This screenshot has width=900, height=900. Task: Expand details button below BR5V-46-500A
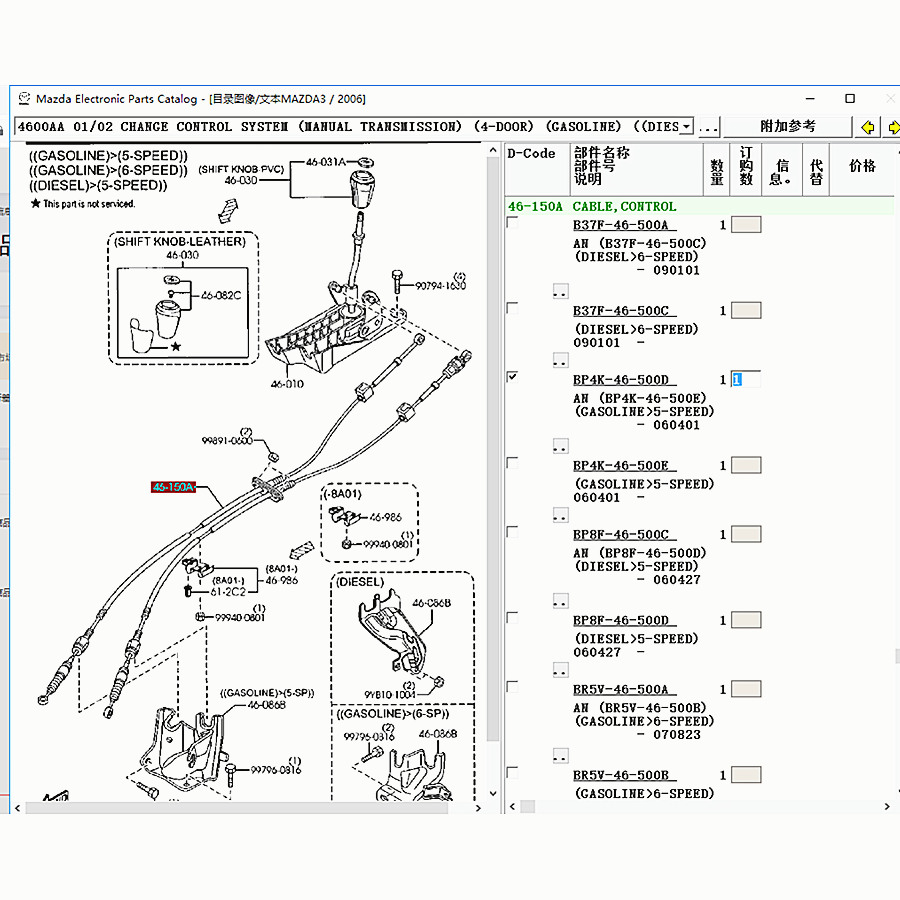[x=560, y=755]
